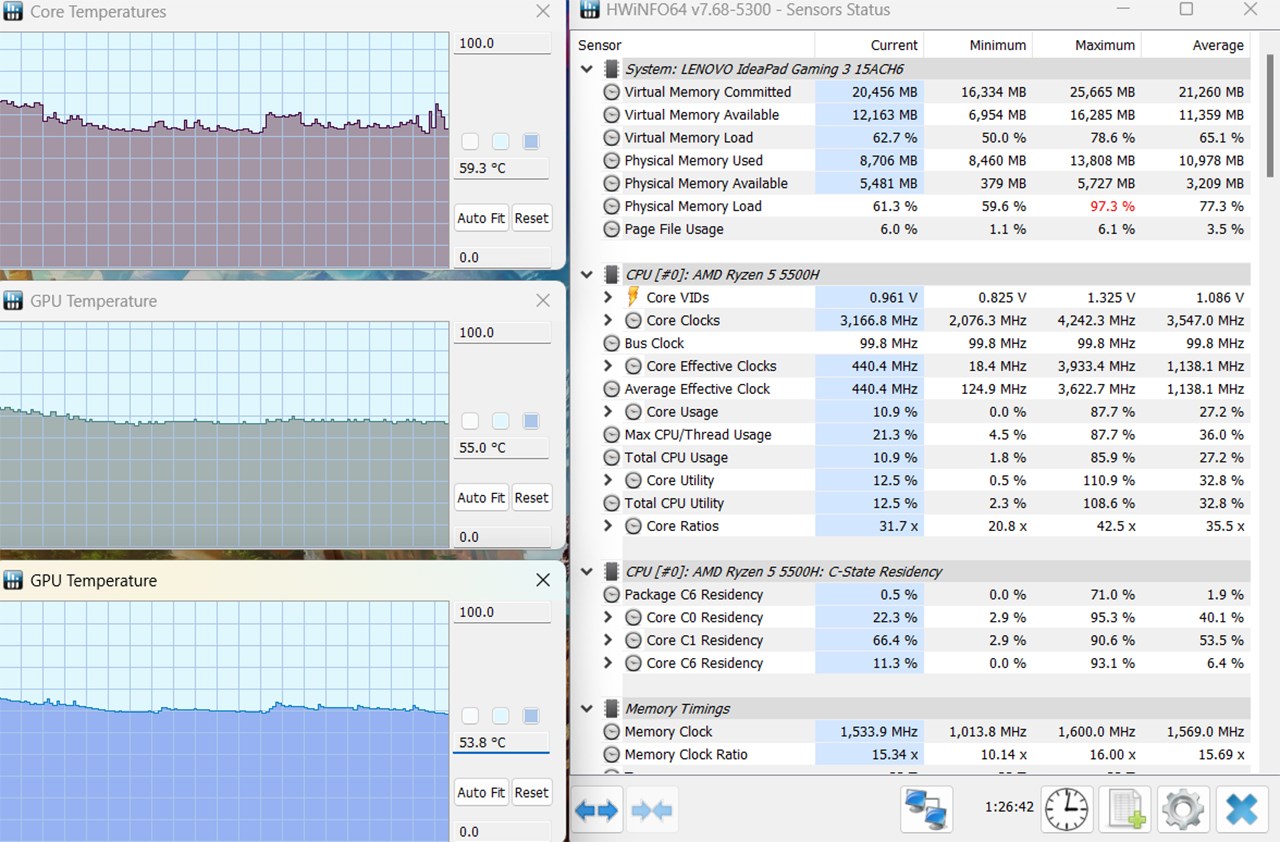Click the clock reset-timer icon

1066,809
